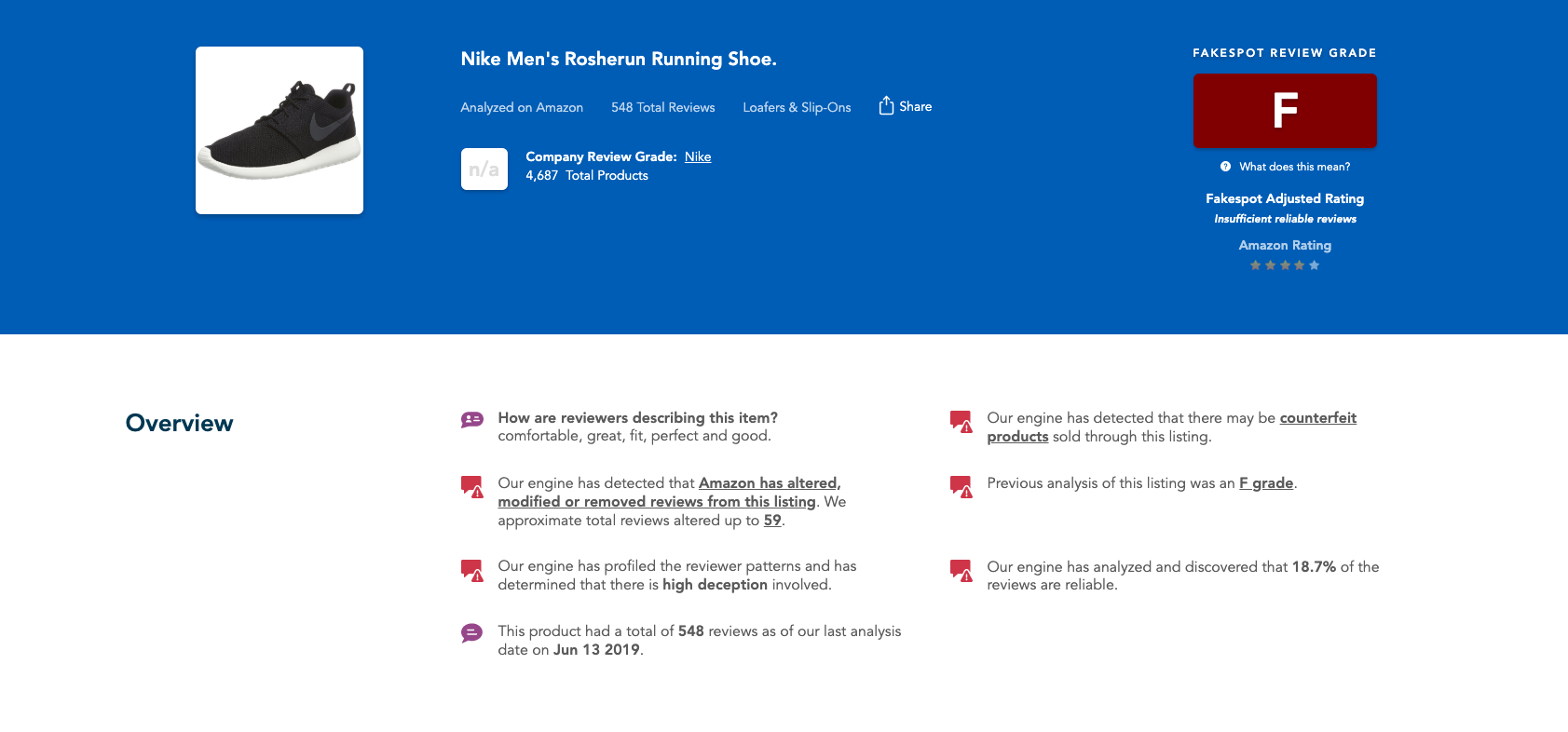Click 'Company Review Grade:' label
The image size is (1568, 732).
[601, 156]
